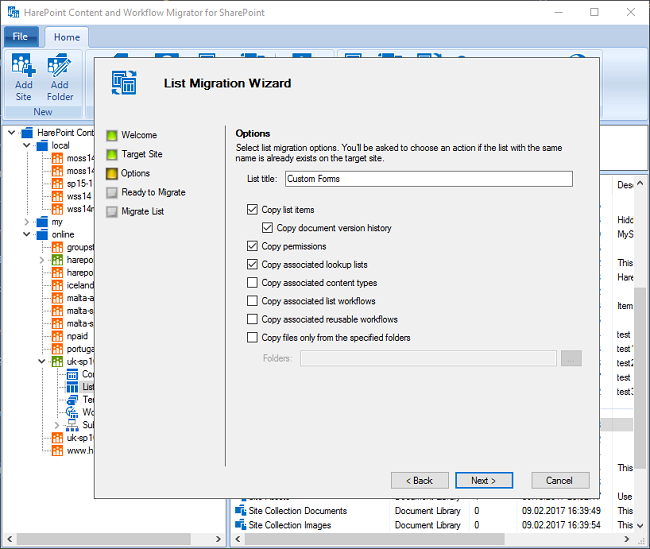This screenshot has height=549, width=650.
Task: Click the Add Site ribbon icon
Action: click(x=23, y=65)
